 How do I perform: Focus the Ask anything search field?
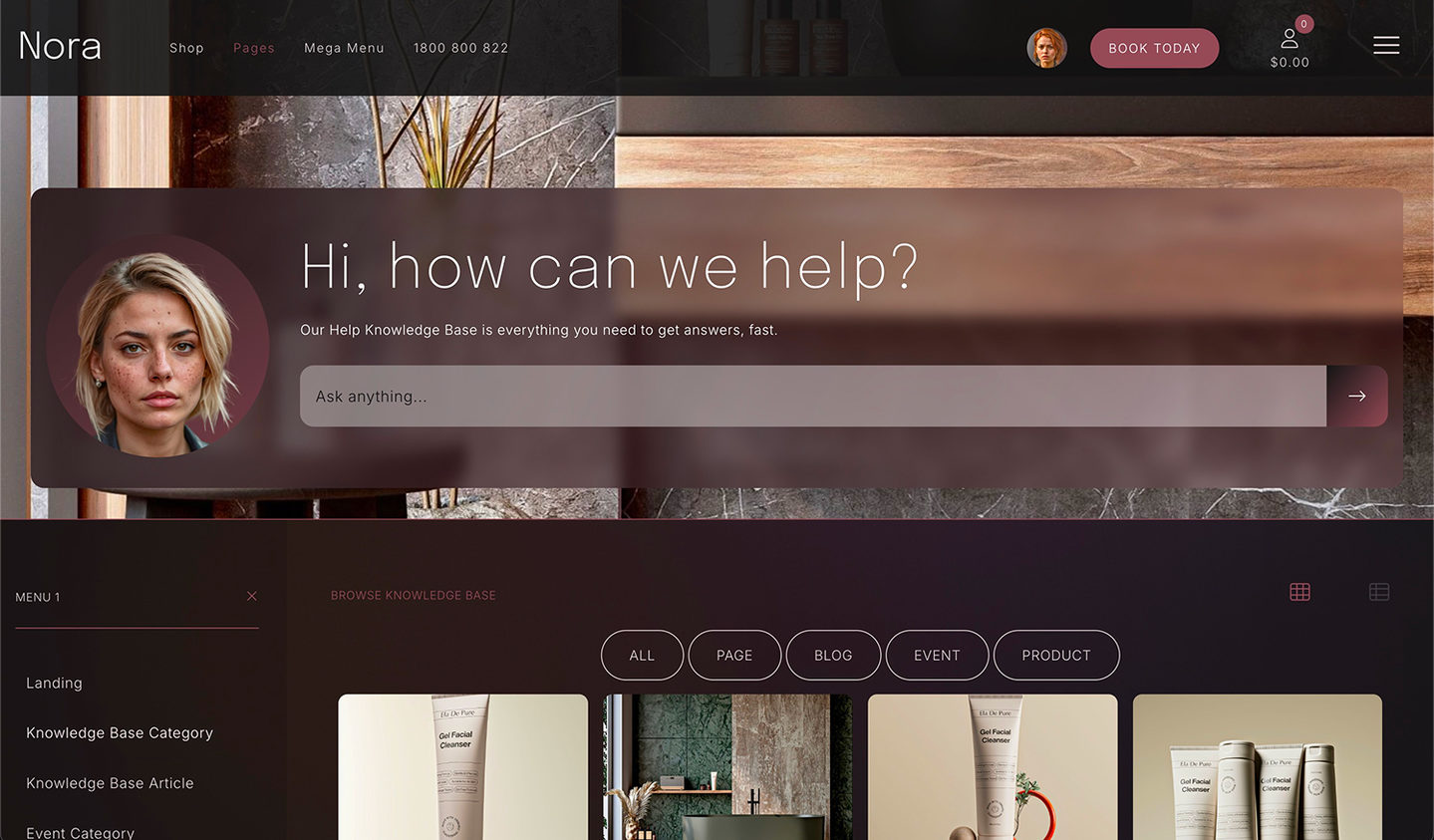click(813, 397)
